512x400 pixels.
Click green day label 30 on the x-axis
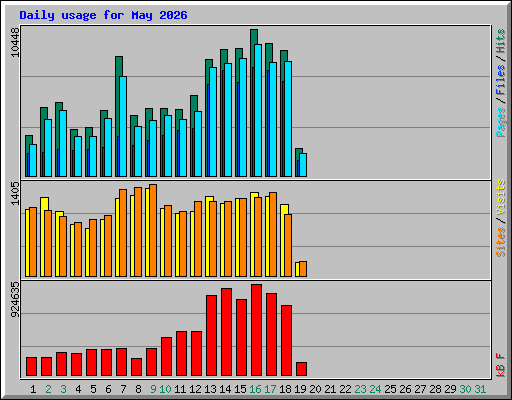(x=465, y=389)
